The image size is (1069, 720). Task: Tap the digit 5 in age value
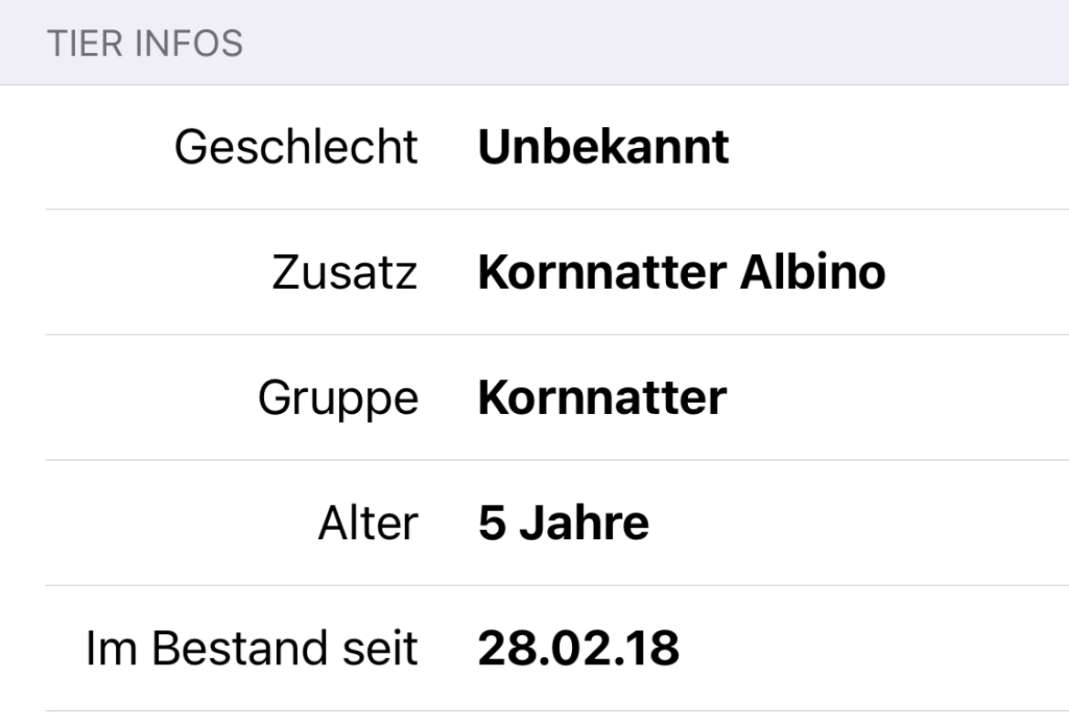tap(492, 523)
